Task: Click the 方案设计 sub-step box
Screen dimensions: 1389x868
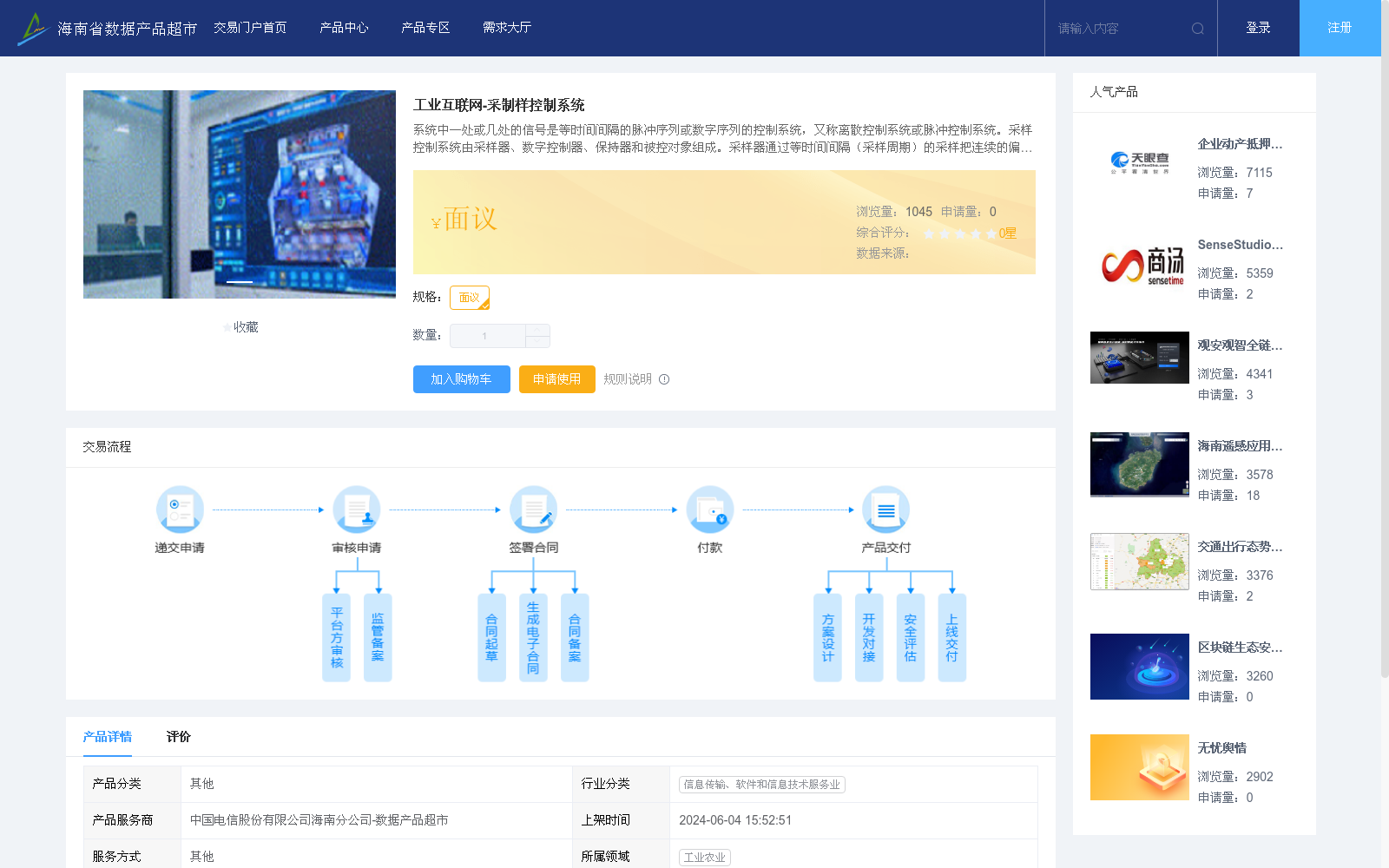Action: coord(827,638)
